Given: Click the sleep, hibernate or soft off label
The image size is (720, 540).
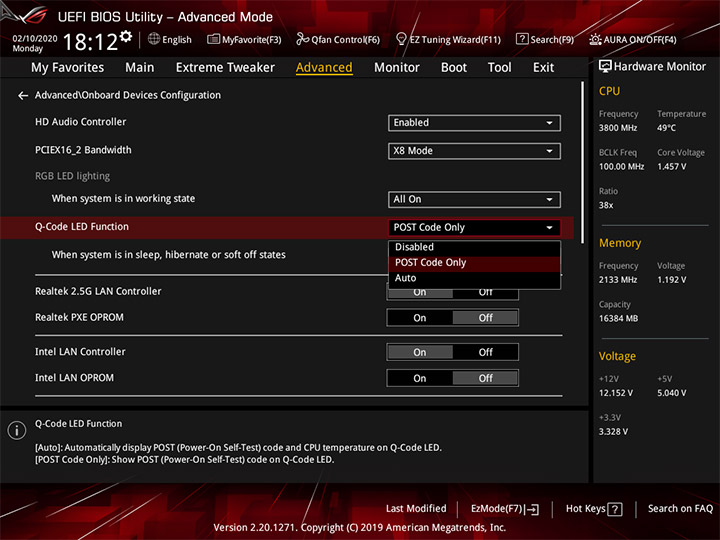Looking at the screenshot, I should [169, 255].
